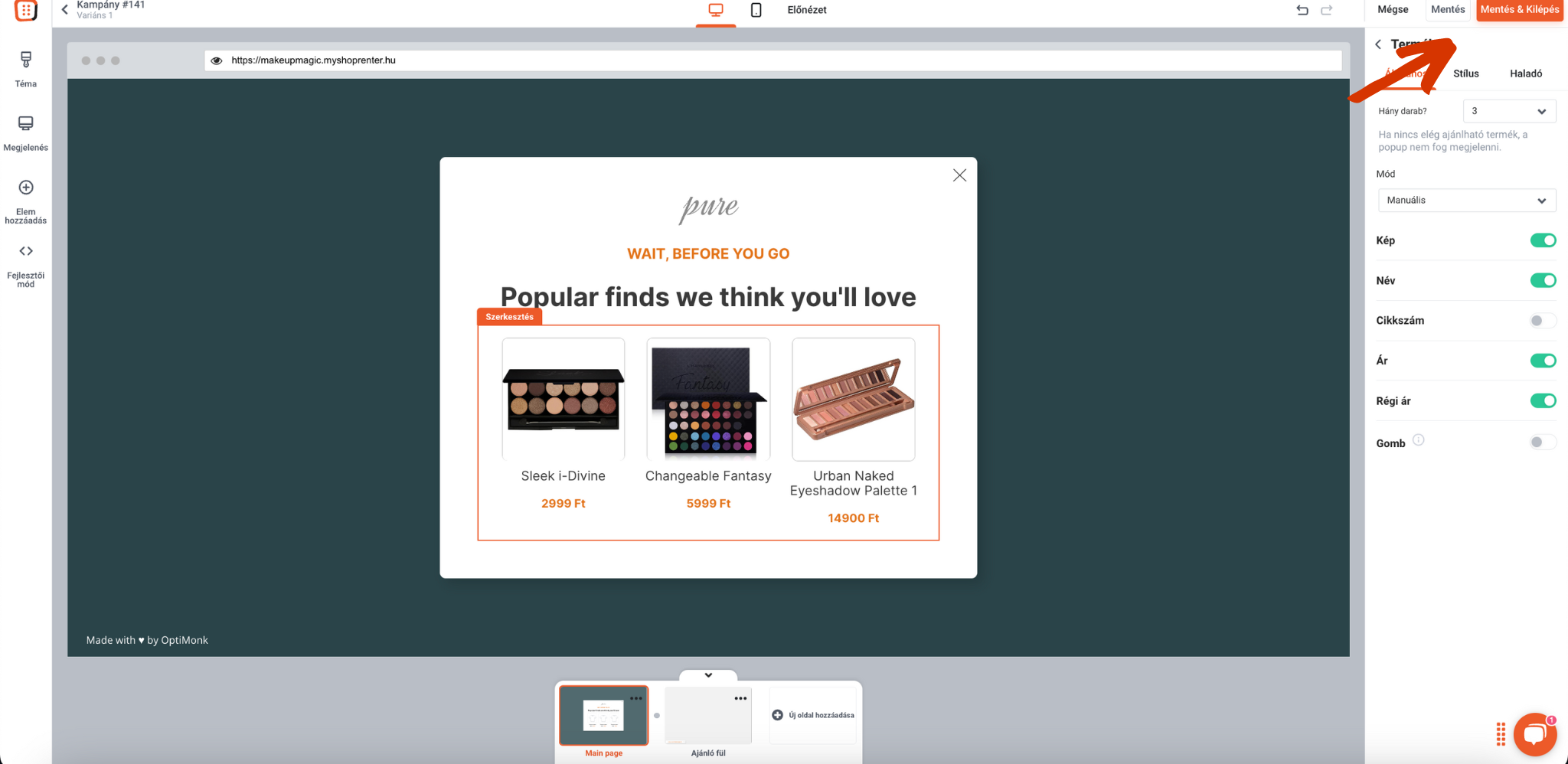Open Elem hozzáadás plus icon

pos(26,188)
